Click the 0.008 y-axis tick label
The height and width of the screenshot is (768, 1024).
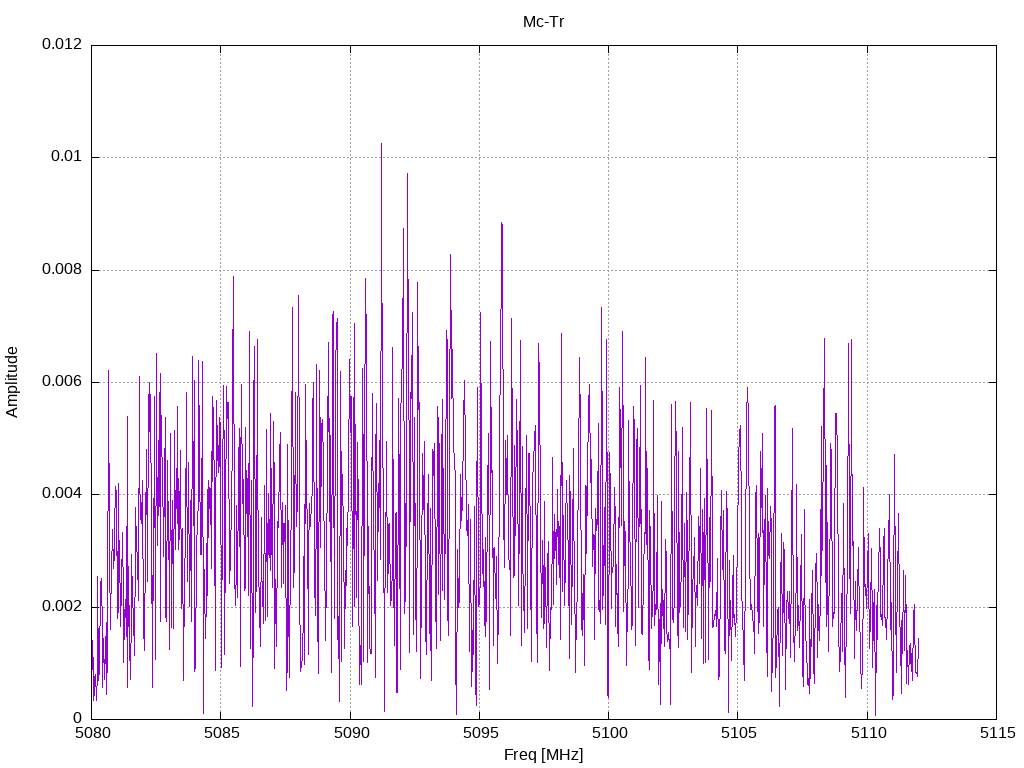[x=62, y=269]
